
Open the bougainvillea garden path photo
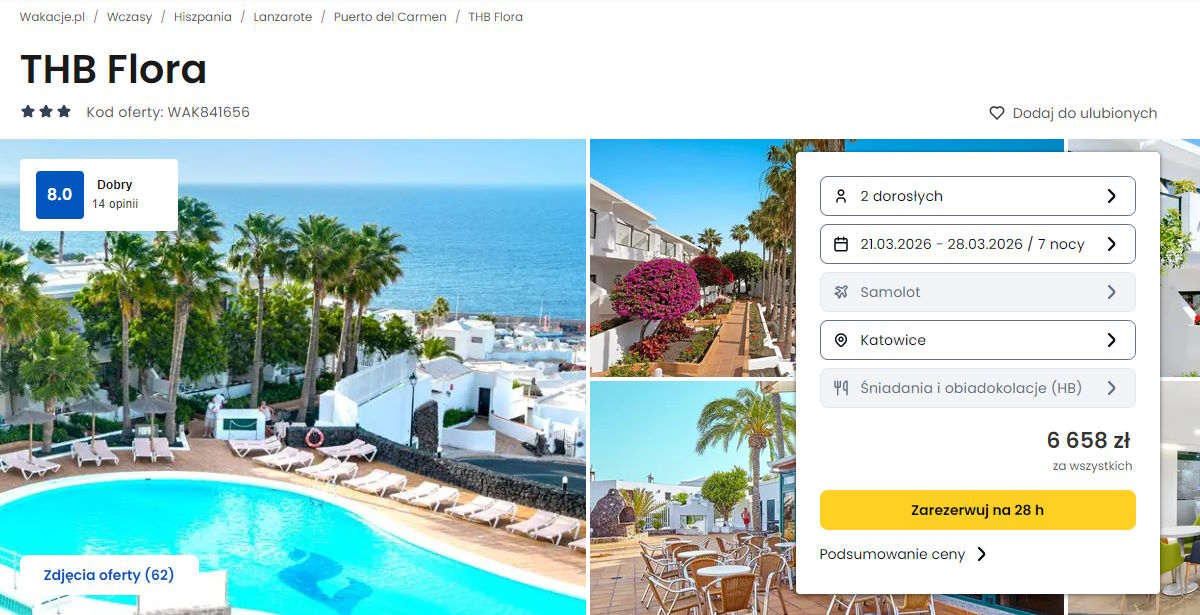[x=690, y=258]
